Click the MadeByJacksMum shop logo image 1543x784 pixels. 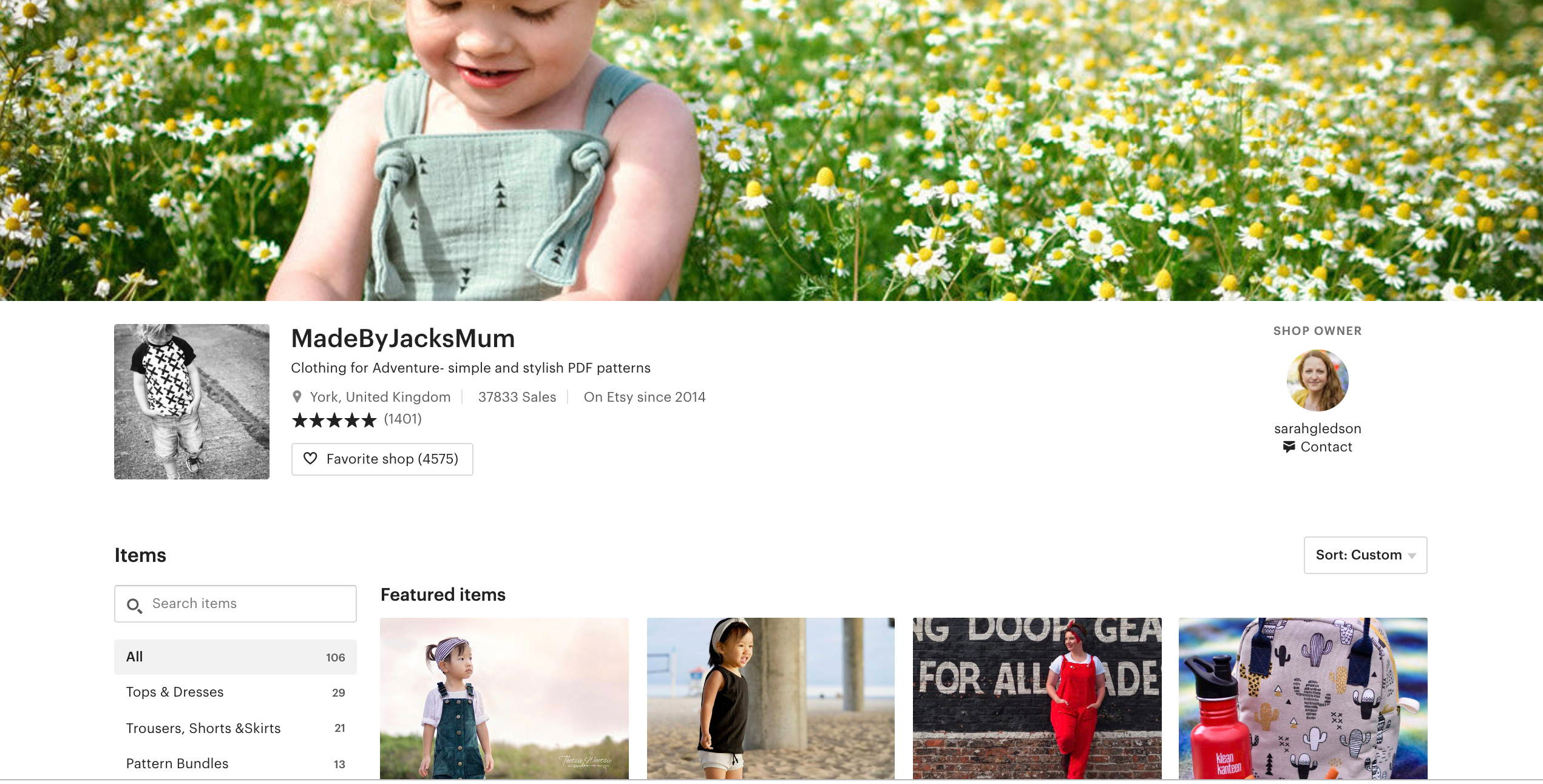click(x=192, y=402)
